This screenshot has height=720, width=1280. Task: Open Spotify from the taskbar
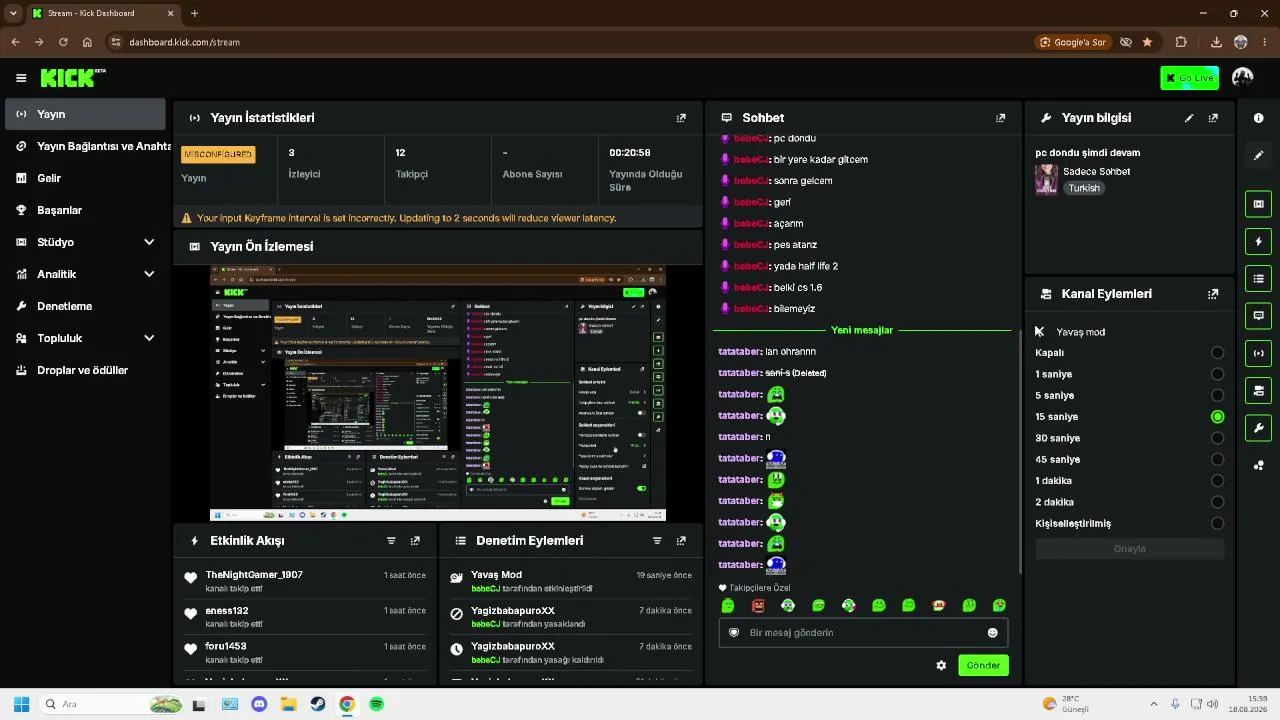(x=376, y=704)
